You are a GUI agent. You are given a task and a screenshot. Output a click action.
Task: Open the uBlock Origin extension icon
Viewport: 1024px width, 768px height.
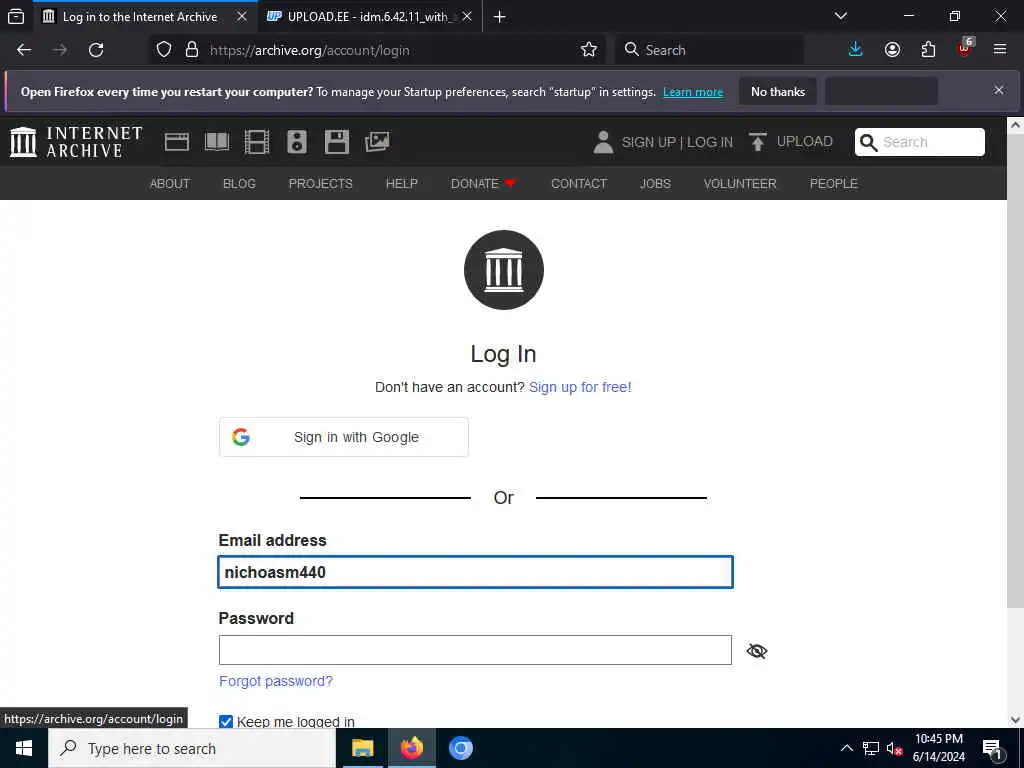(965, 48)
